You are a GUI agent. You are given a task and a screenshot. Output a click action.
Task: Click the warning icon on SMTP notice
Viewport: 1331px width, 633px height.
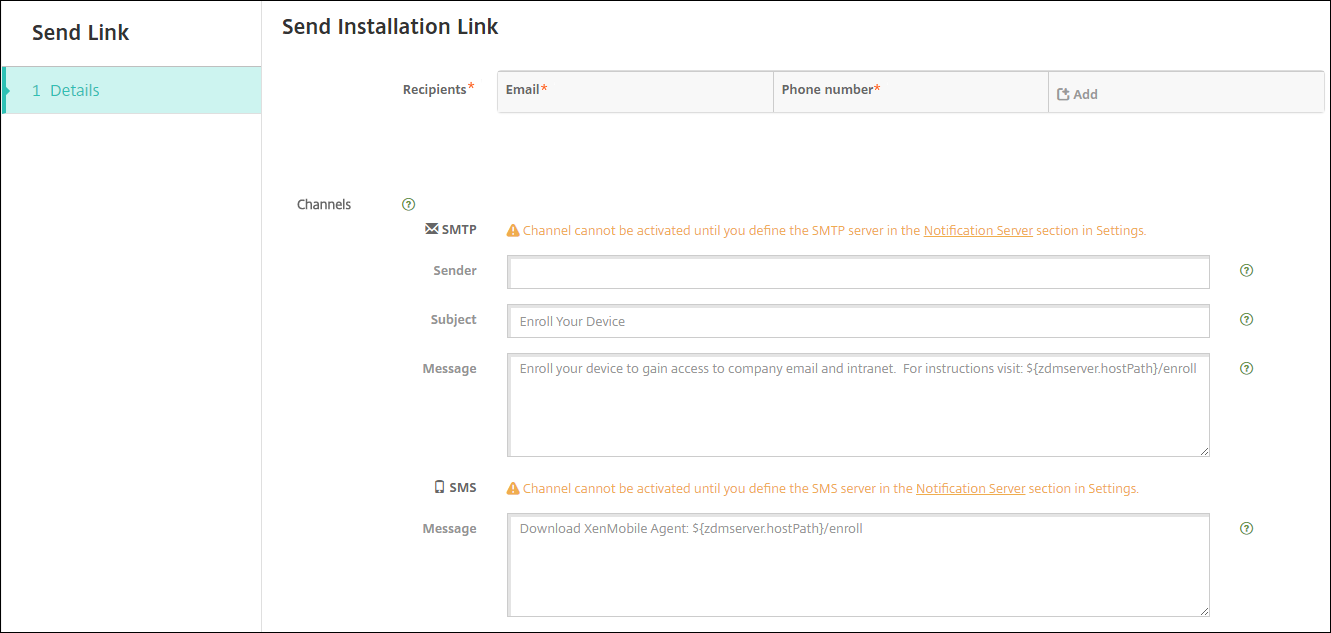[x=513, y=230]
